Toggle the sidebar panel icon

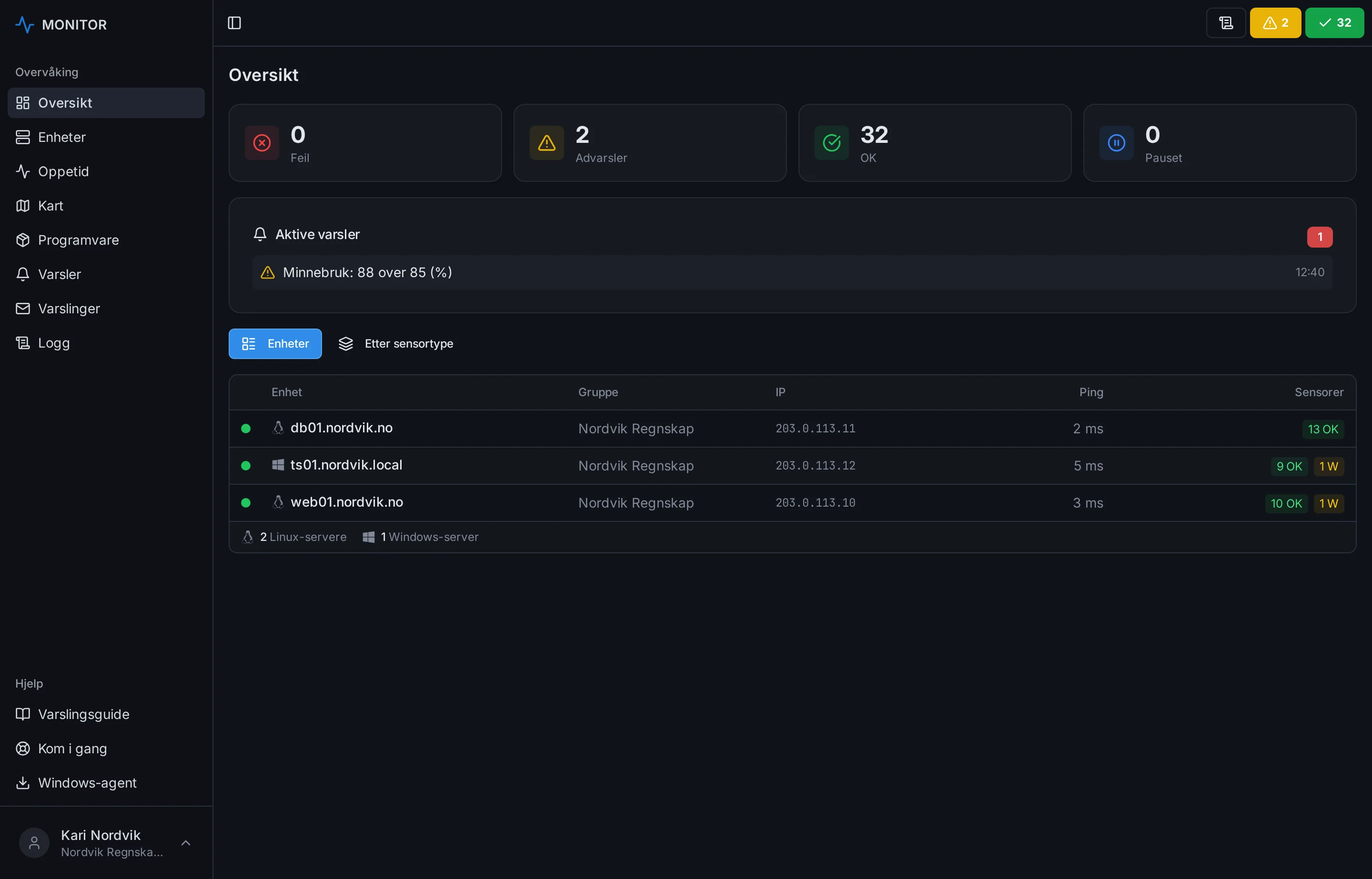pos(234,23)
